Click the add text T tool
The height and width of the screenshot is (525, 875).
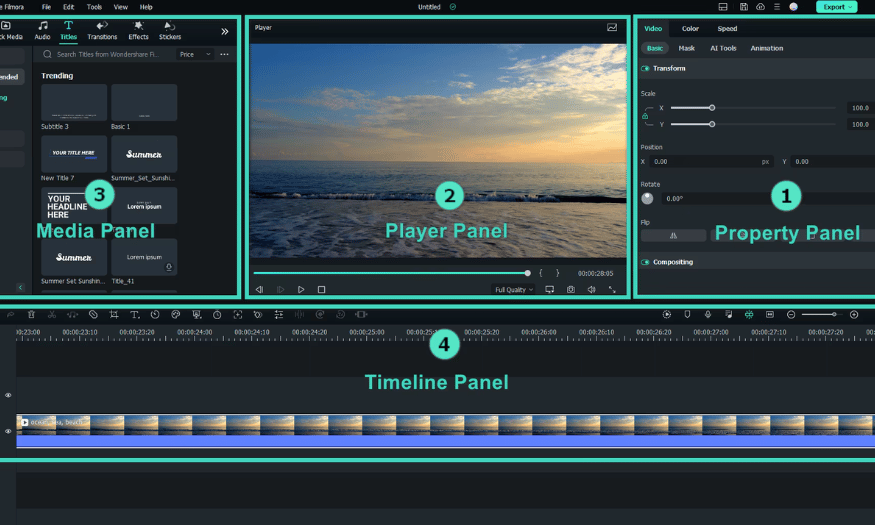tap(134, 315)
